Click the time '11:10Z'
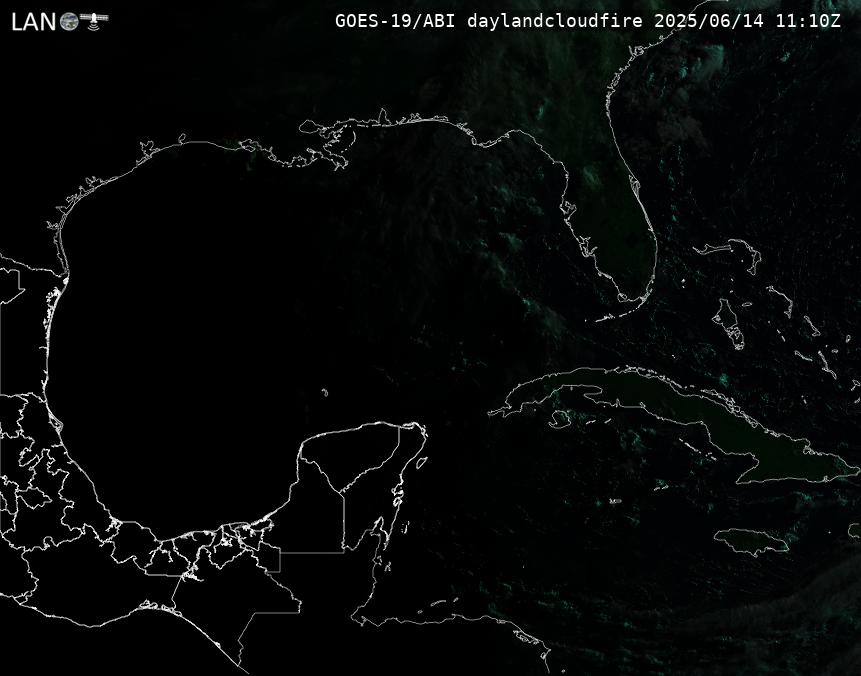This screenshot has width=861, height=676. [x=808, y=21]
